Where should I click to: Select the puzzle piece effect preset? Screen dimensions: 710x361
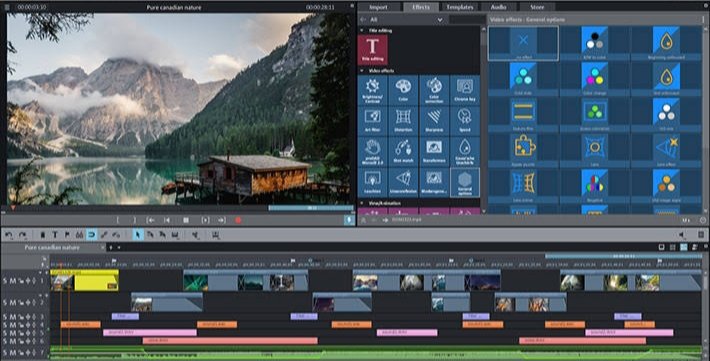pos(523,150)
